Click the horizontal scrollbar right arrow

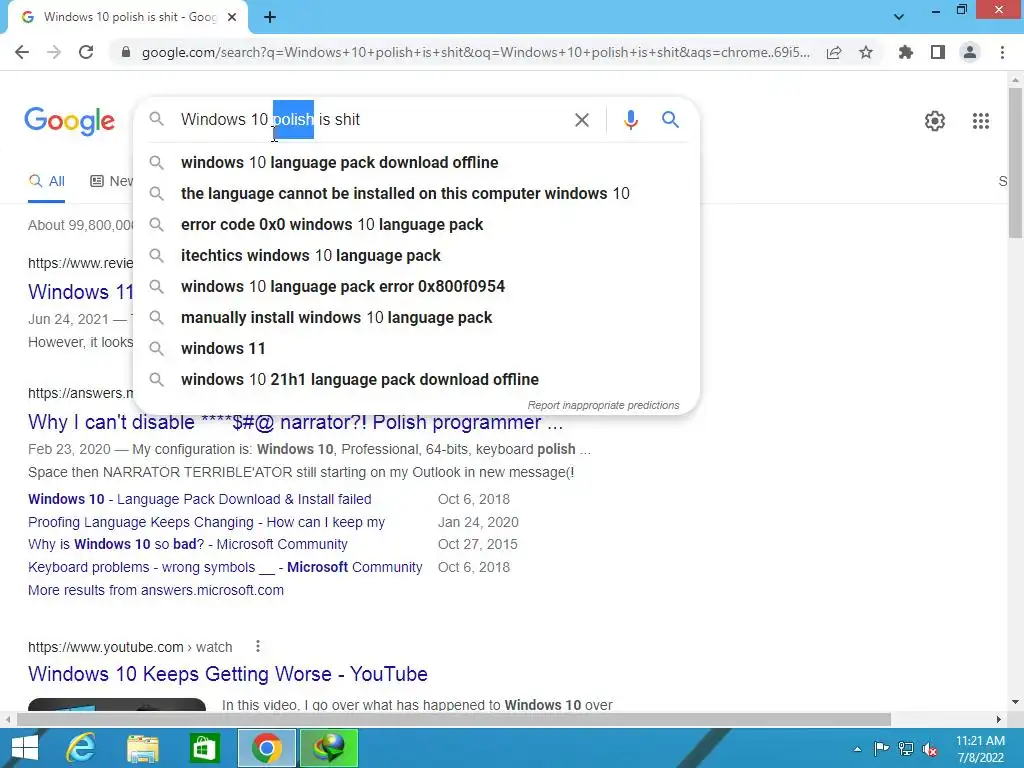pyautogui.click(x=999, y=720)
